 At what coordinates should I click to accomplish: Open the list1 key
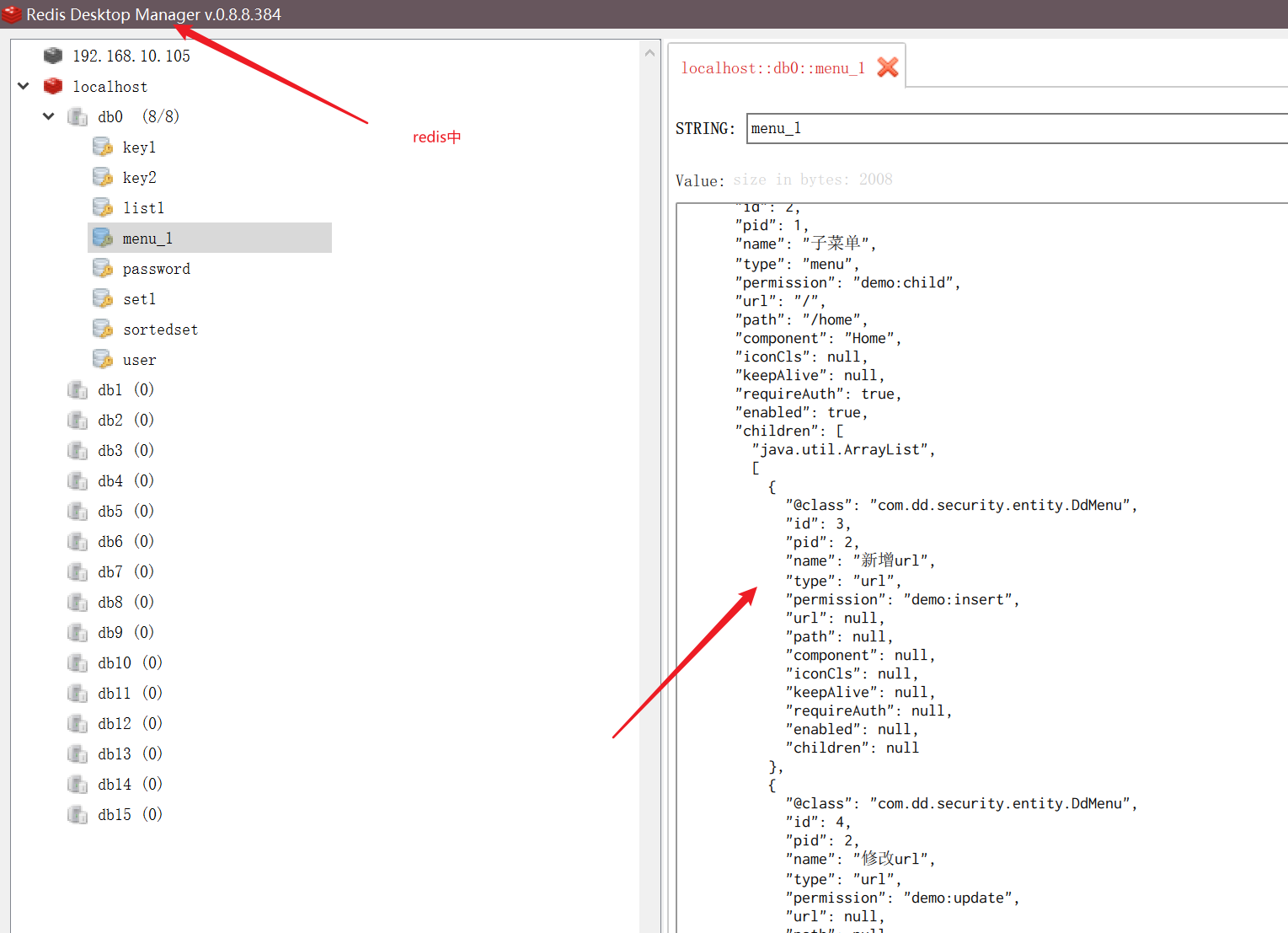click(143, 207)
